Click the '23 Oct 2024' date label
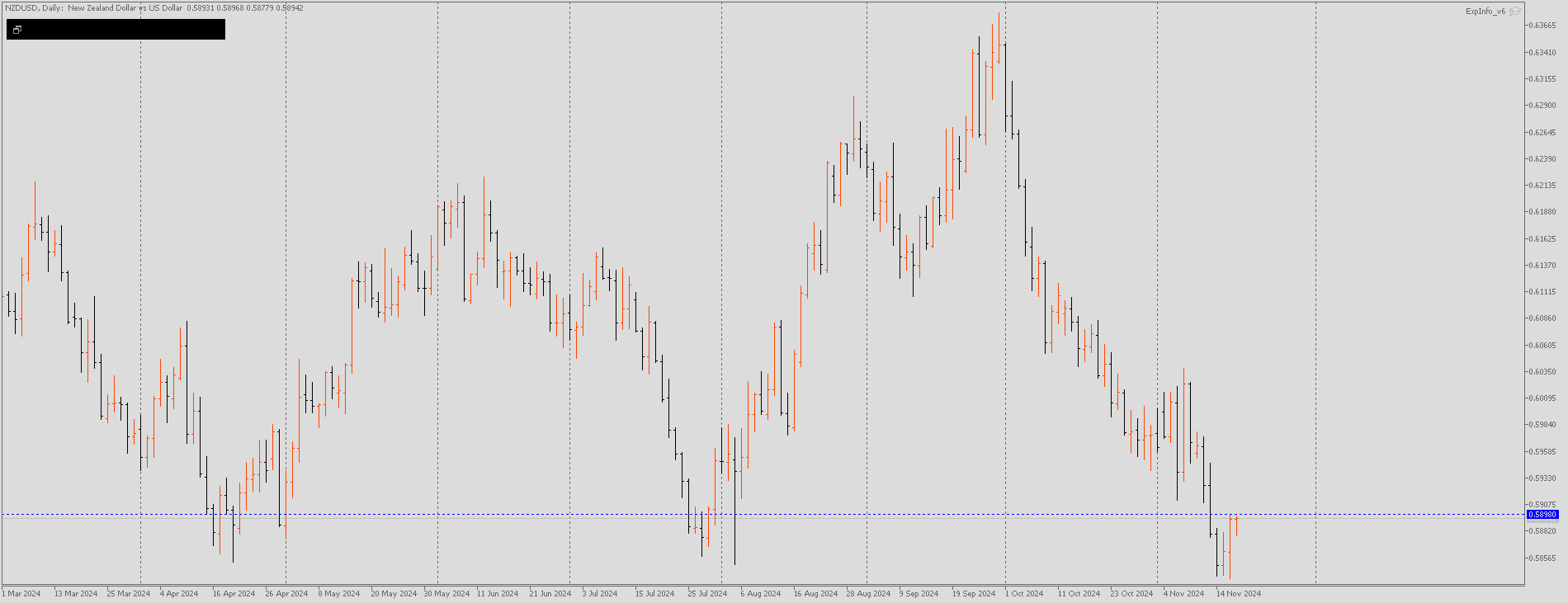This screenshot has height=603, width=1568. tap(1131, 594)
